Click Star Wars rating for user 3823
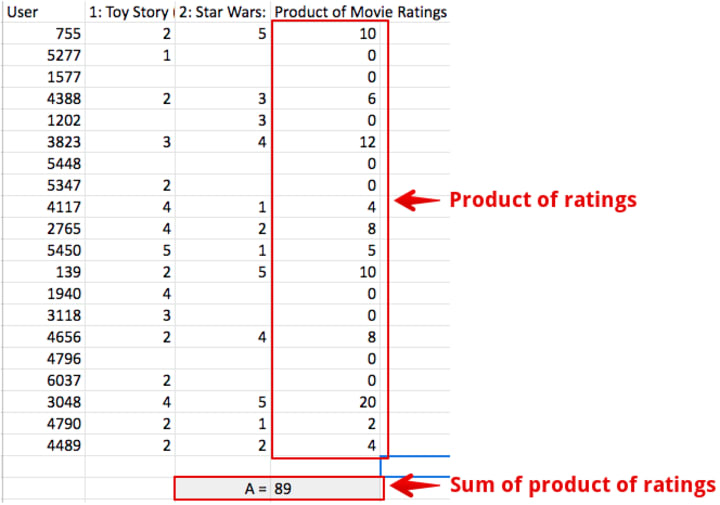Viewport: 720px width, 505px height. coord(223,142)
